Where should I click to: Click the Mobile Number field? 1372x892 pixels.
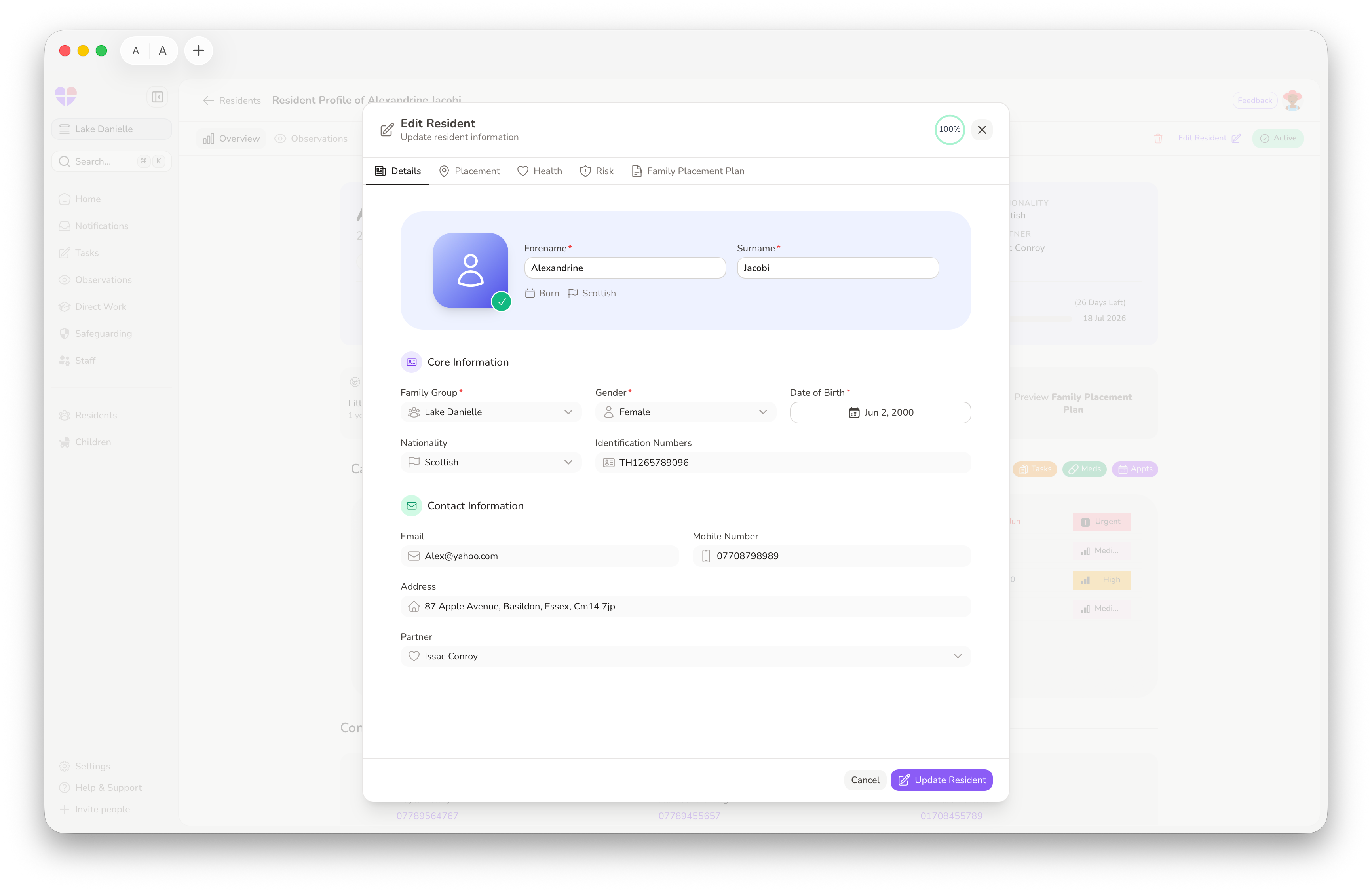(x=832, y=556)
